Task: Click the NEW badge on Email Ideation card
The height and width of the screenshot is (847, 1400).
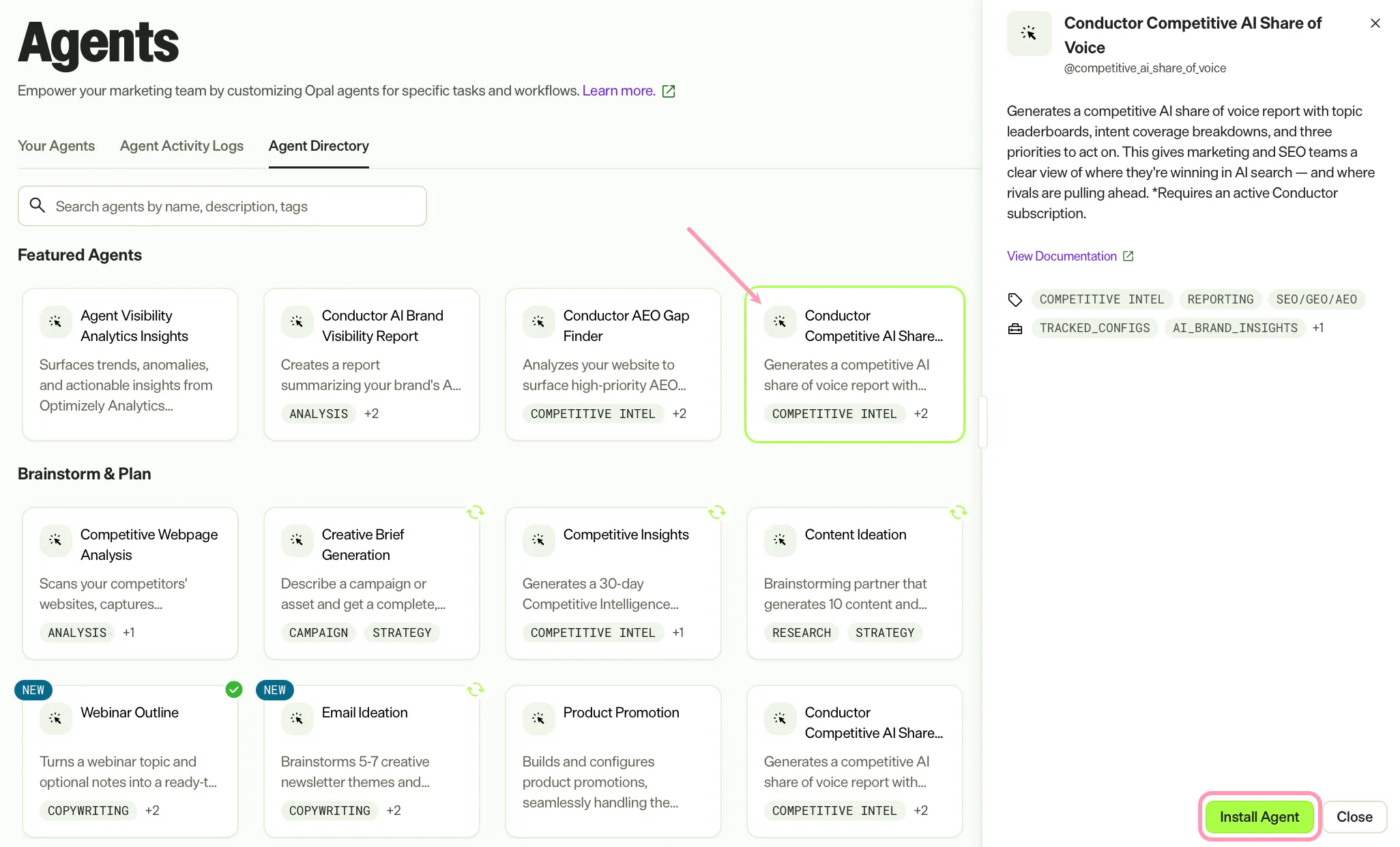Action: coord(275,690)
